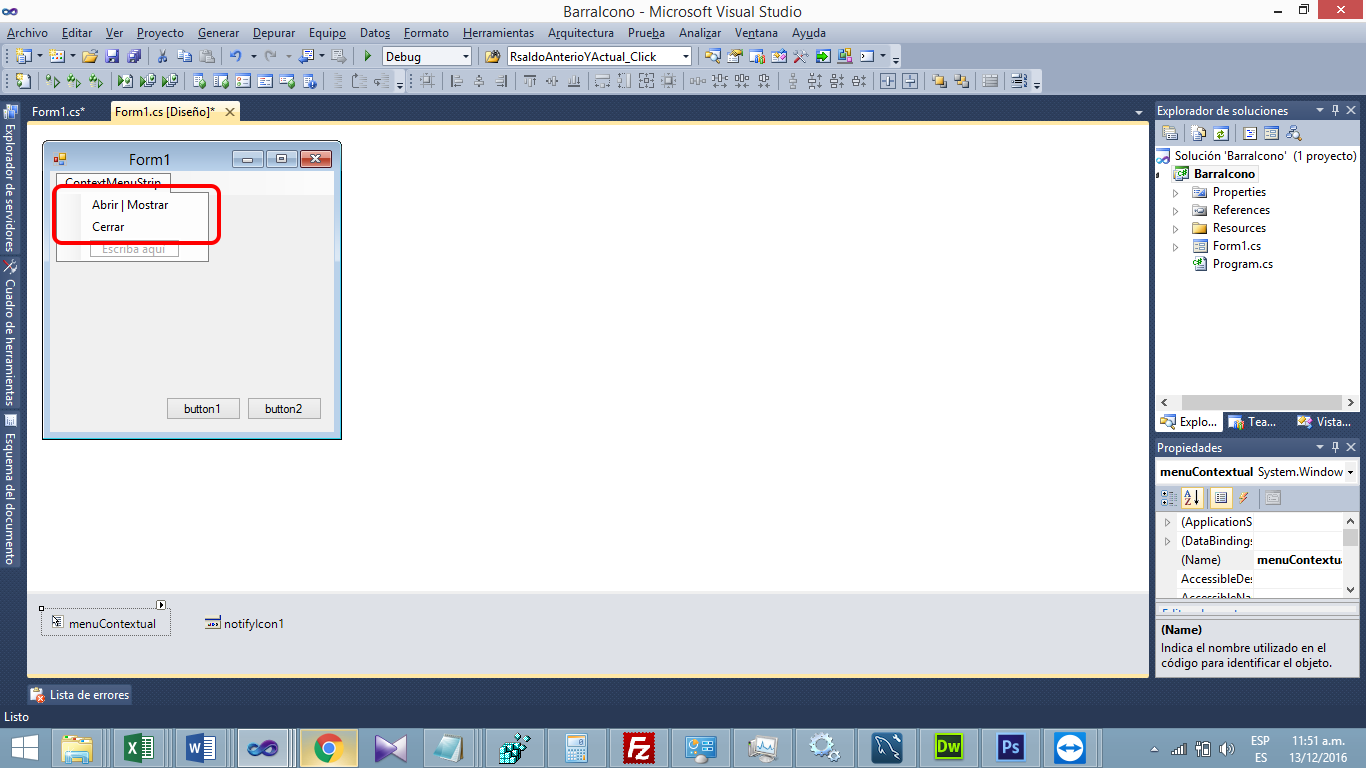Select the Abrir | Mostrar menu item
Screen dimensions: 1366x768
pyautogui.click(x=130, y=205)
